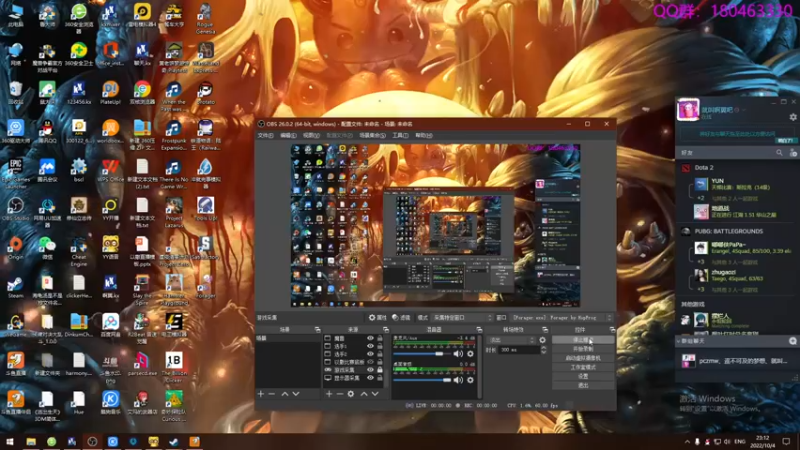The width and height of the screenshot is (800, 450).
Task: Add a new scene with plus icon
Action: pos(261,394)
